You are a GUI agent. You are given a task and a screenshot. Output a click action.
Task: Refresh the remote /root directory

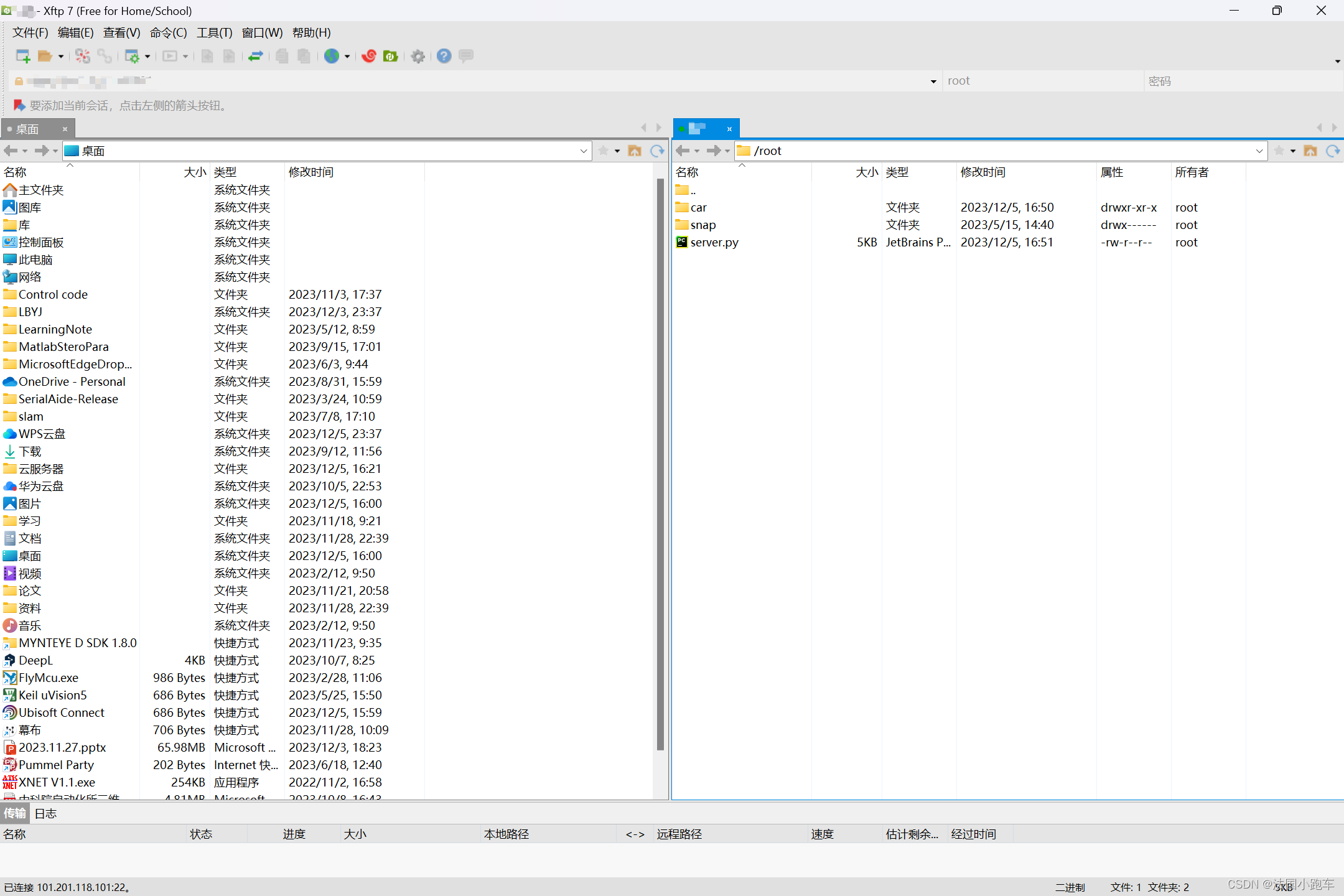tap(1333, 151)
